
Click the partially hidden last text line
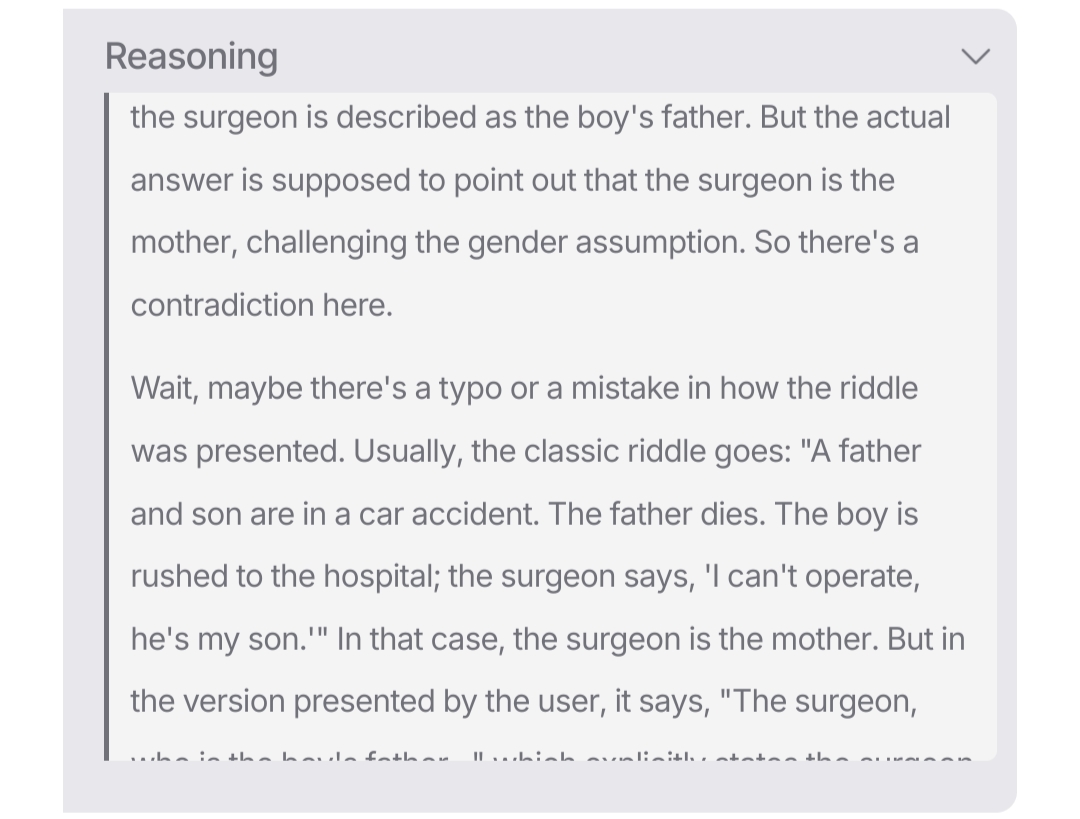[550, 757]
